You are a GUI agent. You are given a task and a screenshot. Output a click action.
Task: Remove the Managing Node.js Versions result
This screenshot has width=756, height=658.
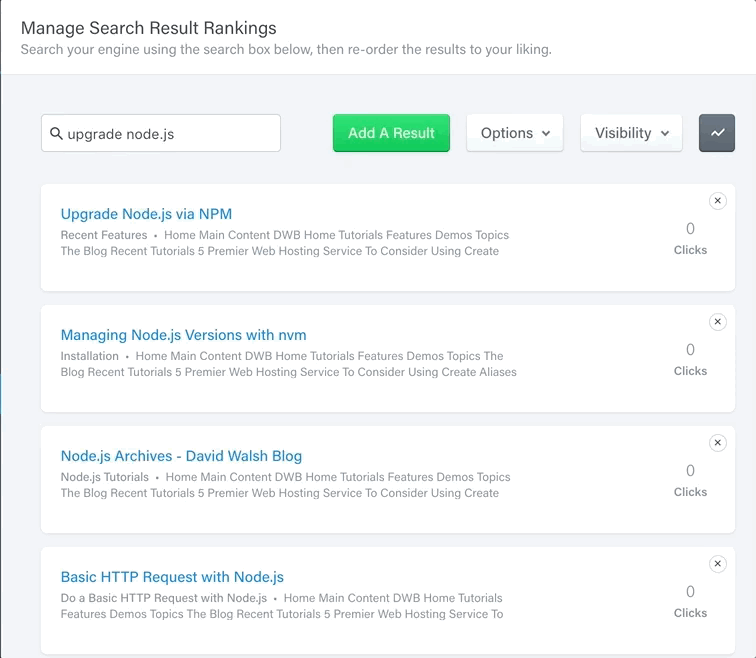point(717,322)
